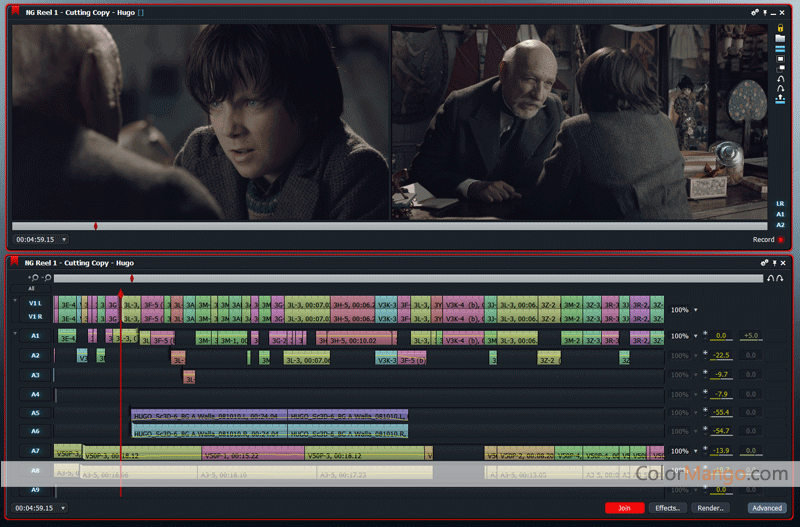Open timeline timecode dropdown arrow
Screen dimensions: 800x527
click(x=63, y=508)
